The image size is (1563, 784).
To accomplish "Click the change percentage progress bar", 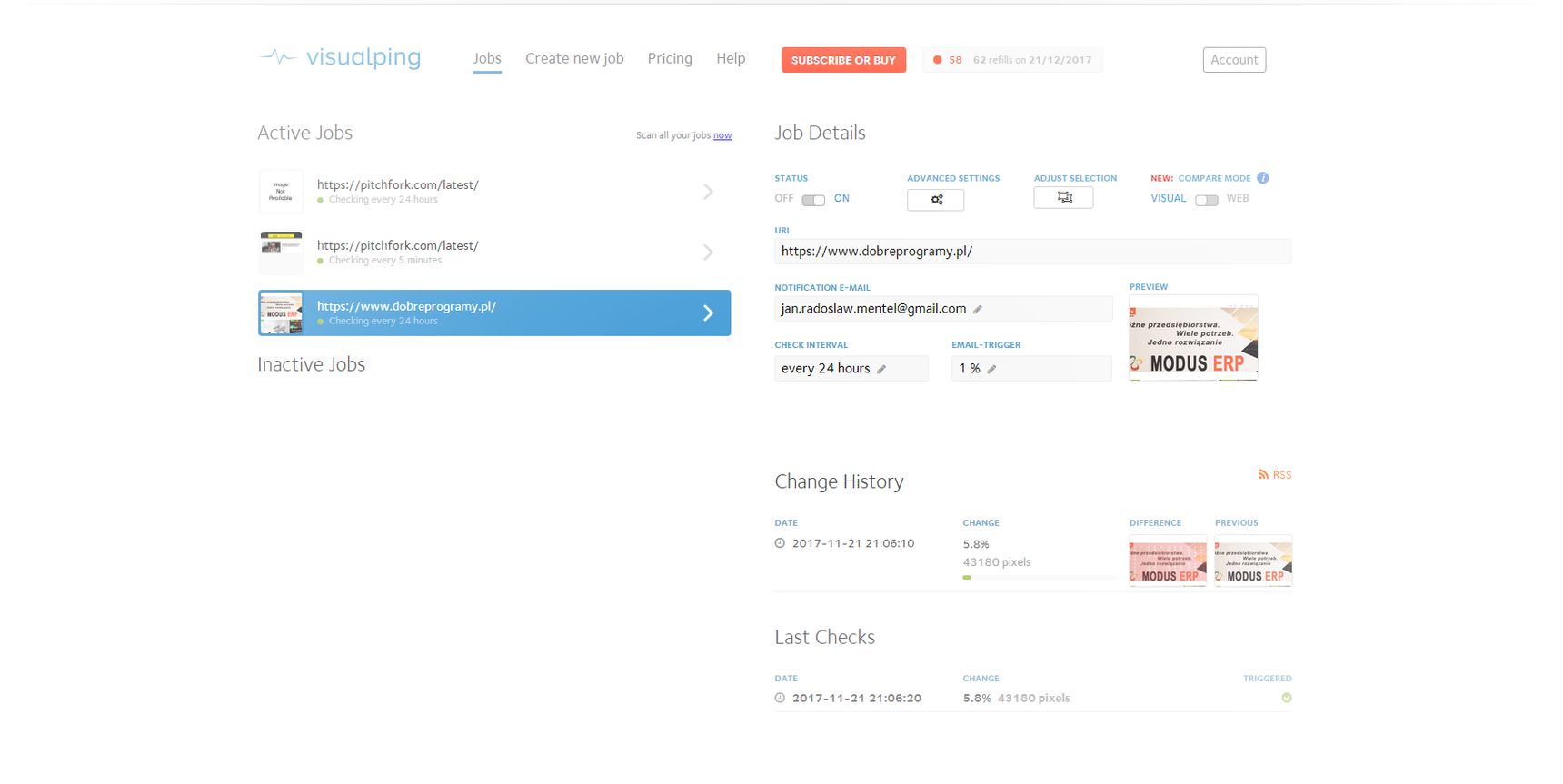I will [x=1039, y=577].
